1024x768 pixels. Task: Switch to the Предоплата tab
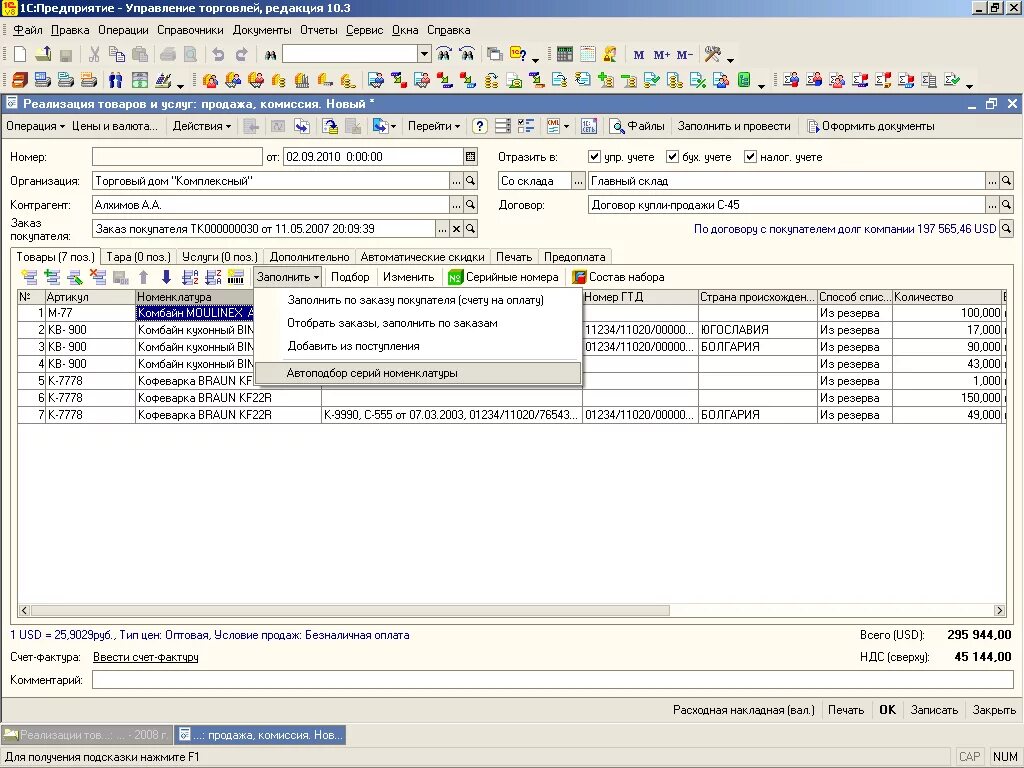[575, 257]
